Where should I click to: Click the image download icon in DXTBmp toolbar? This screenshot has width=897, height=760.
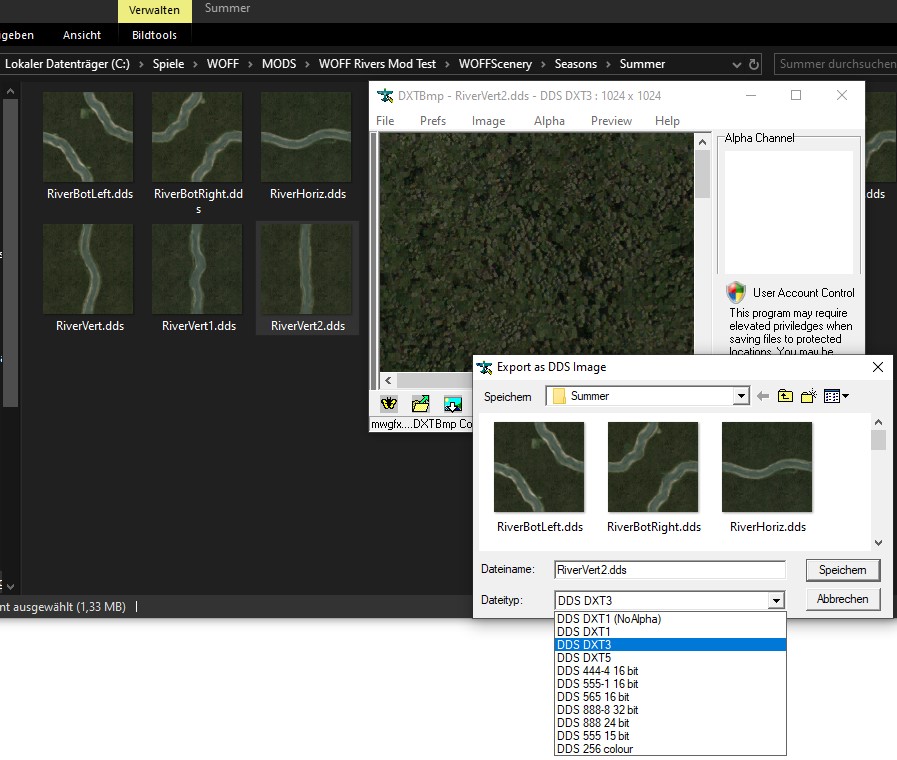453,404
